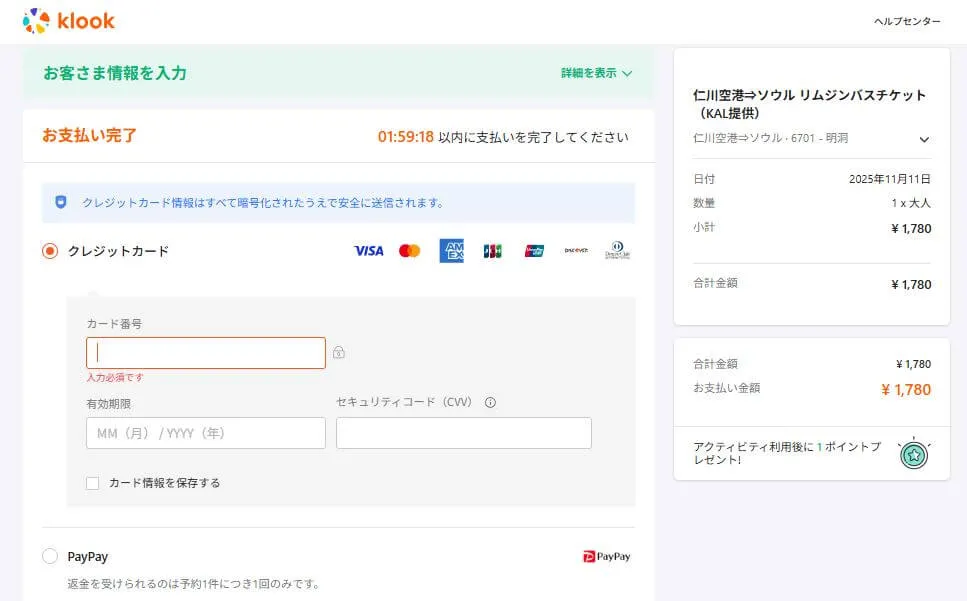This screenshot has width=967, height=601.
Task: Select the PayPay payment radio button
Action: 48,556
